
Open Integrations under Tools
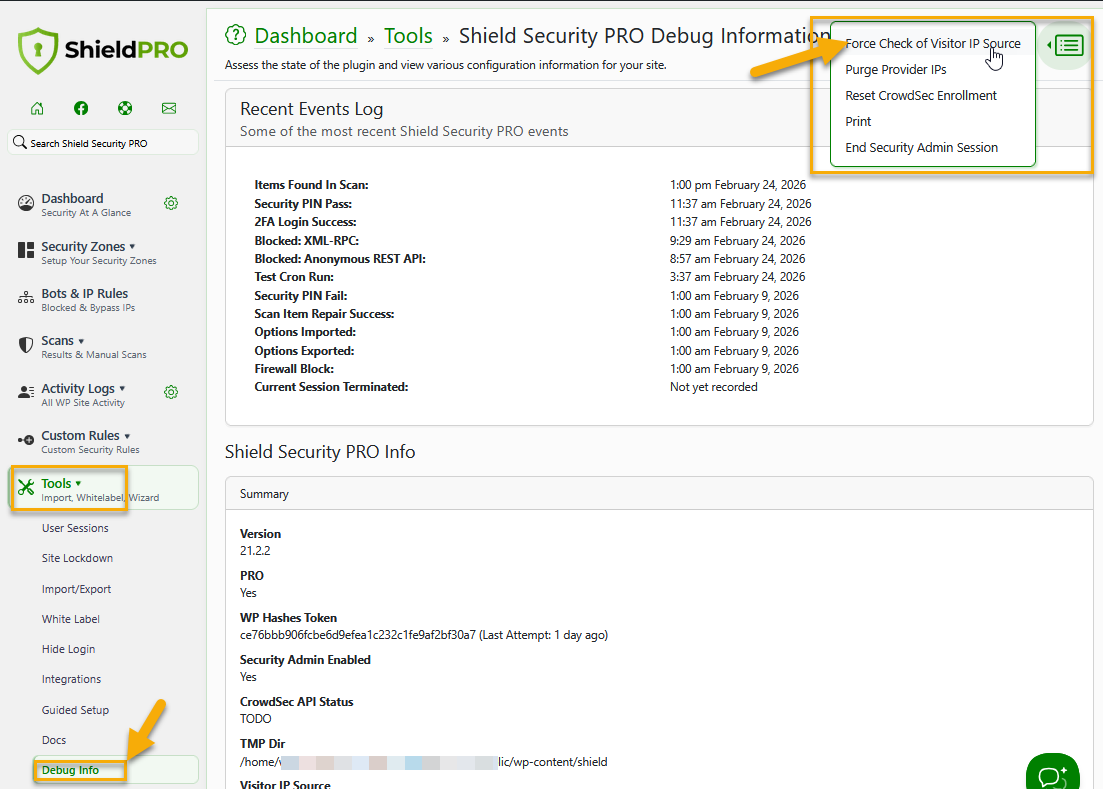(x=71, y=679)
